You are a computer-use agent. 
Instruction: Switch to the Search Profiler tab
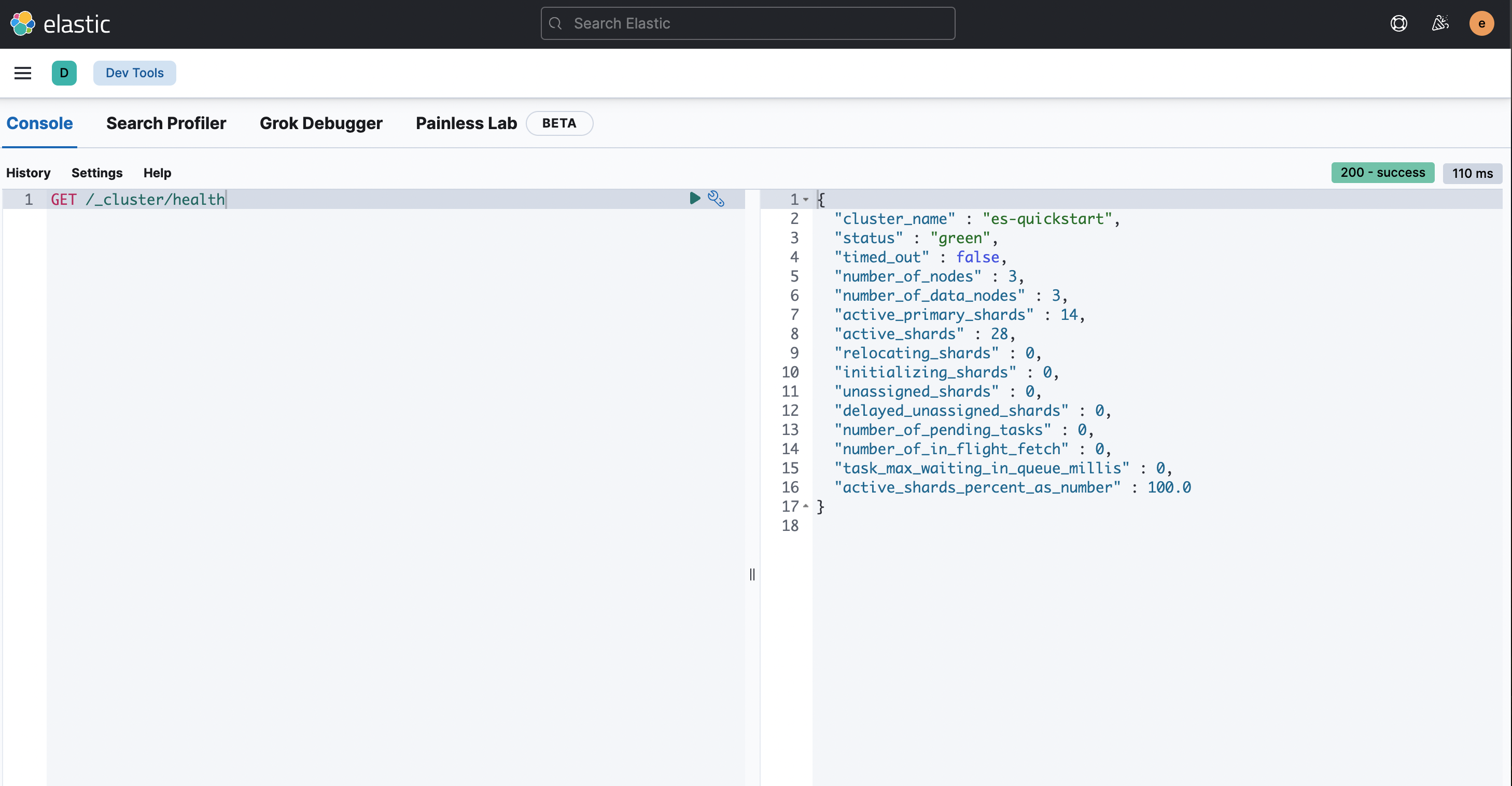coord(166,123)
